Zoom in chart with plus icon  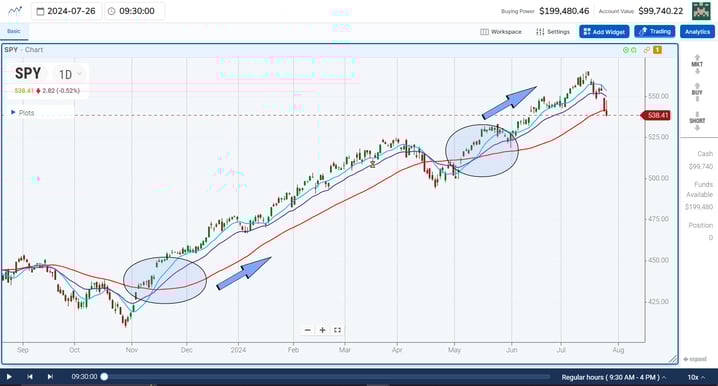[322, 330]
